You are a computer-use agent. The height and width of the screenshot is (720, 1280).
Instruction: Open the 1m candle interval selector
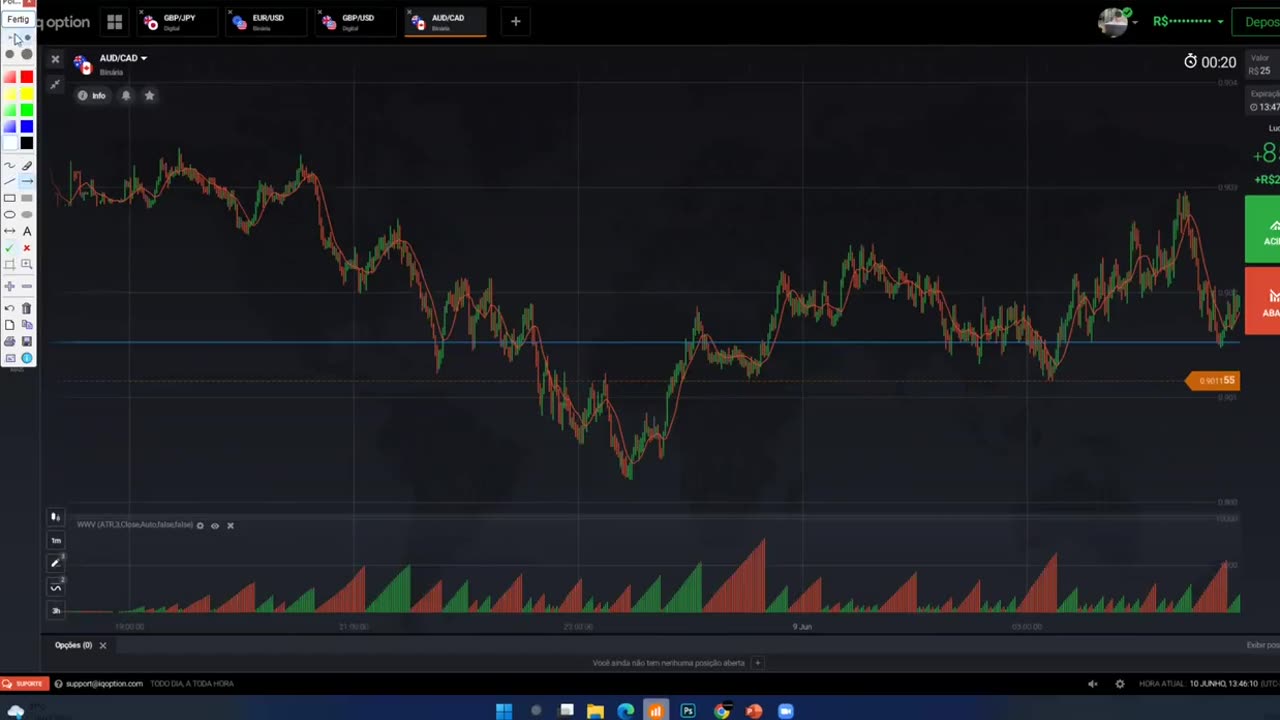tap(56, 540)
